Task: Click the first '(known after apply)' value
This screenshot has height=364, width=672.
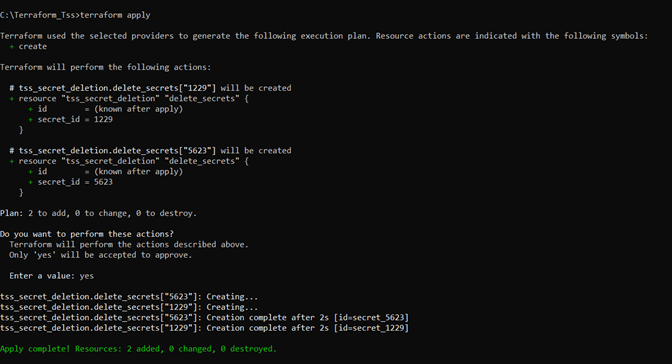Action: click(138, 109)
